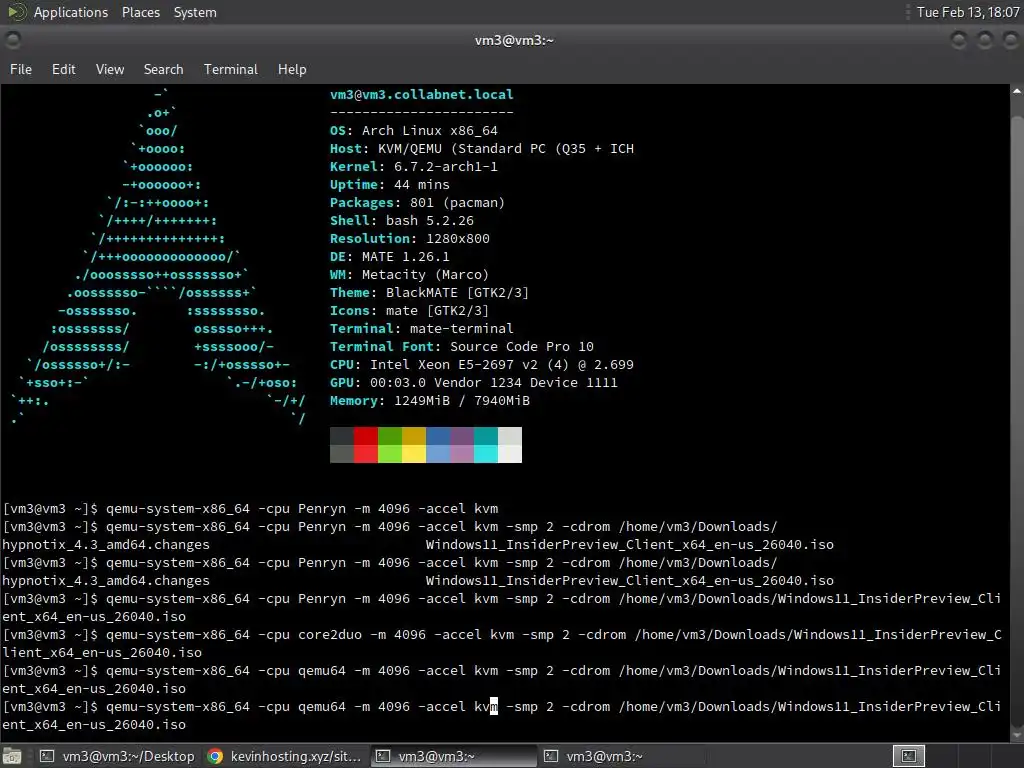1024x768 pixels.
Task: Click the vm3@vm3.collabnet.local heading
Action: coord(421,95)
